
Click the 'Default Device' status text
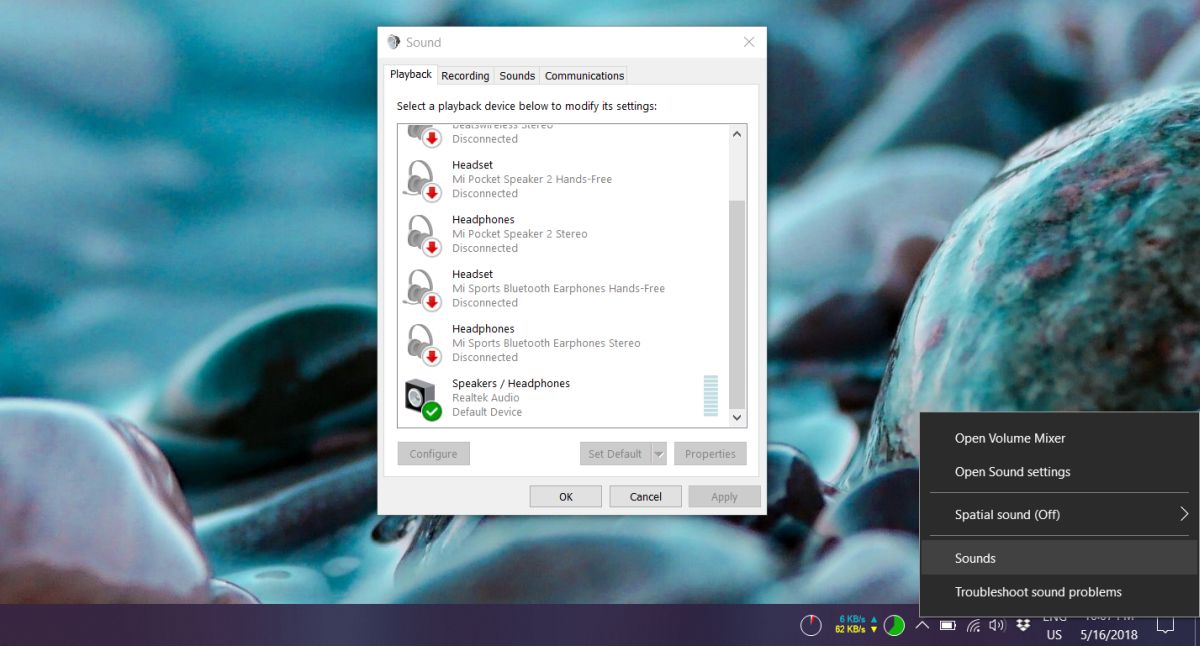click(x=487, y=412)
